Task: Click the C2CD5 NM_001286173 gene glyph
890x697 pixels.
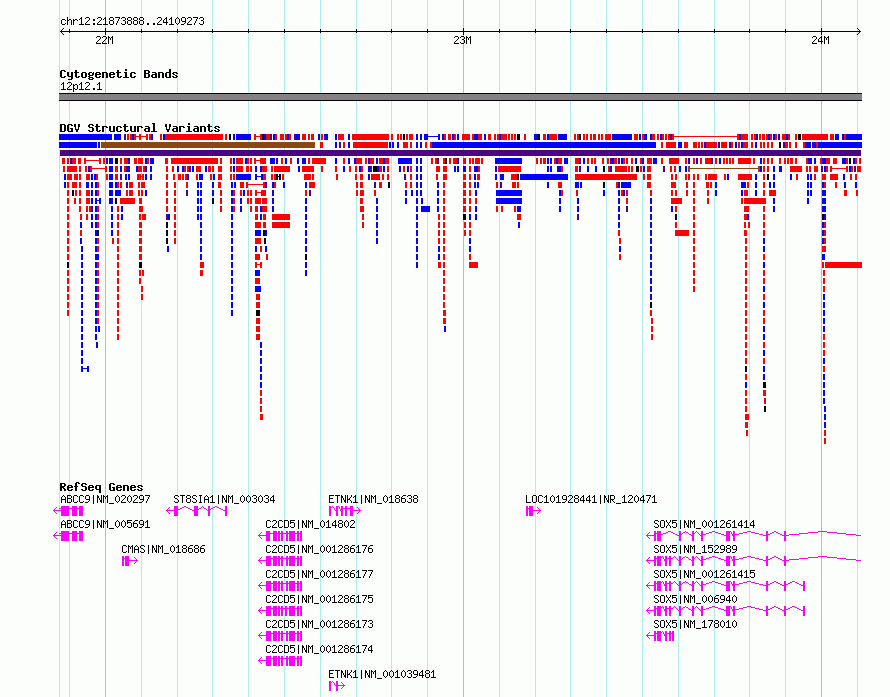Action: pyautogui.click(x=280, y=636)
